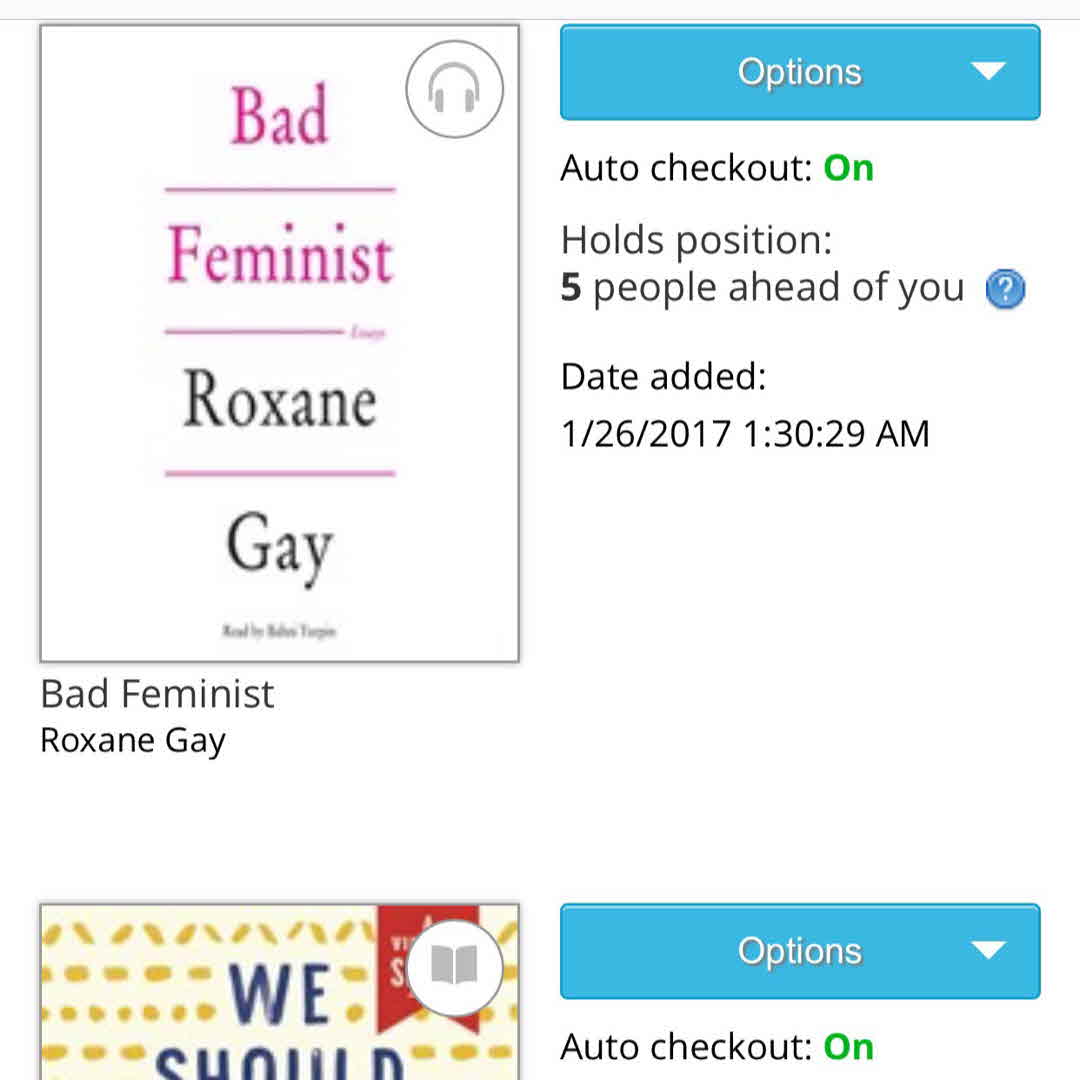The width and height of the screenshot is (1080, 1080).
Task: Click the blue help question mark icon
Action: click(1005, 290)
